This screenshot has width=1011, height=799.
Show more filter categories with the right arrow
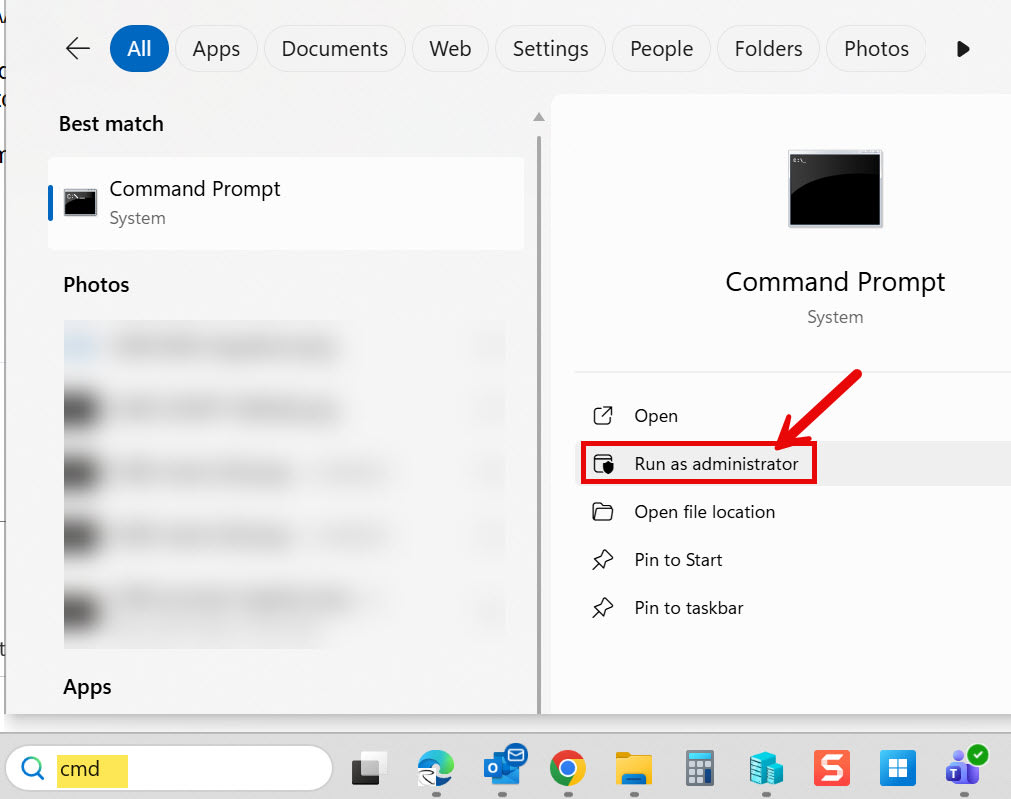963,49
